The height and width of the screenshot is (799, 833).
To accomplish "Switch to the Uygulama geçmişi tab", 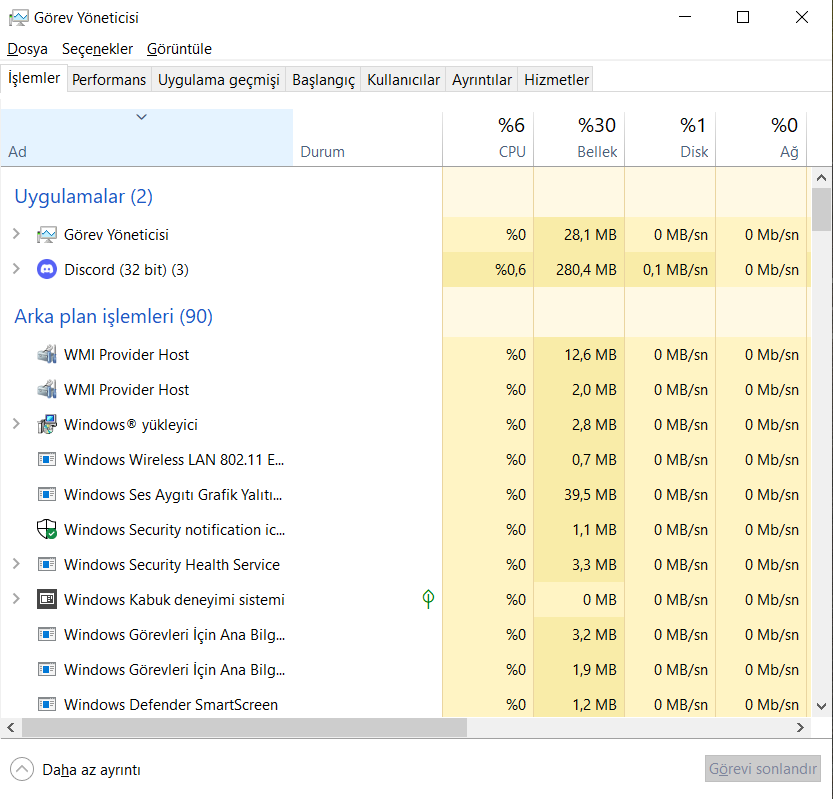I will tap(218, 80).
